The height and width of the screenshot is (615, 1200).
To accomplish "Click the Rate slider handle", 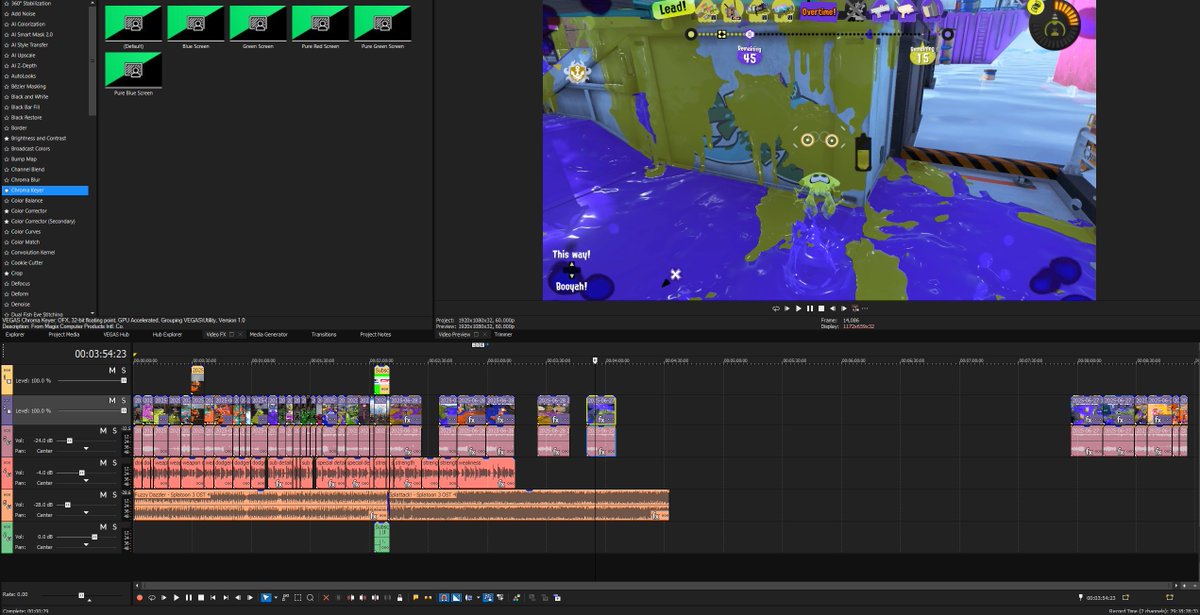I will [x=81, y=595].
